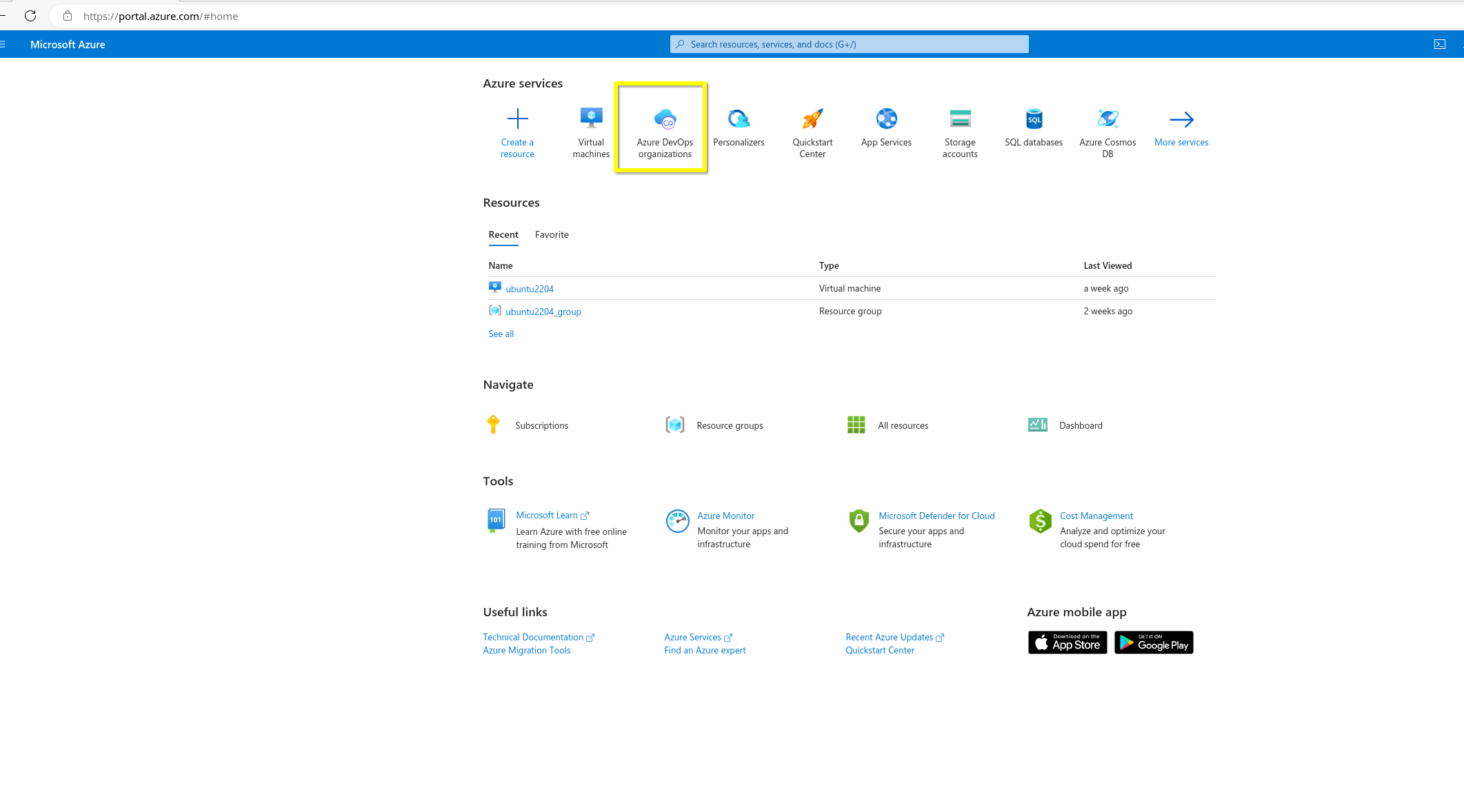This screenshot has width=1464, height=812.
Task: Click the Resource groups cube icon
Action: (x=674, y=425)
